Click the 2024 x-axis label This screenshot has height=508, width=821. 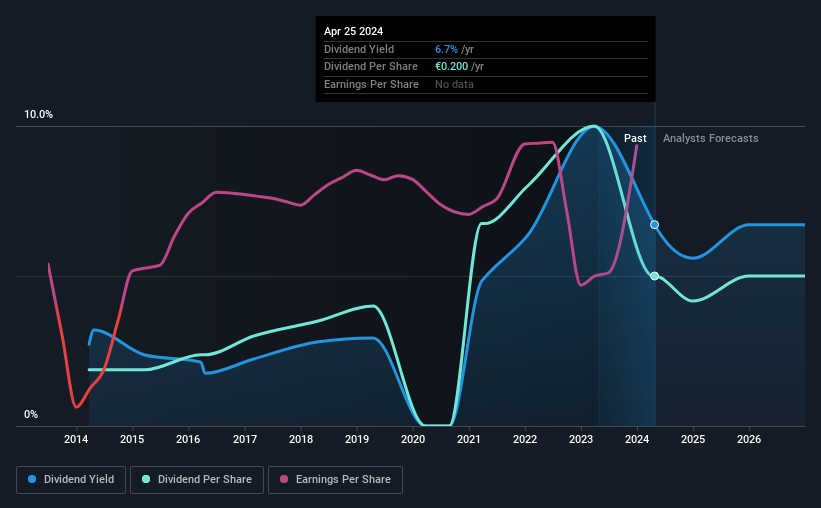637,439
